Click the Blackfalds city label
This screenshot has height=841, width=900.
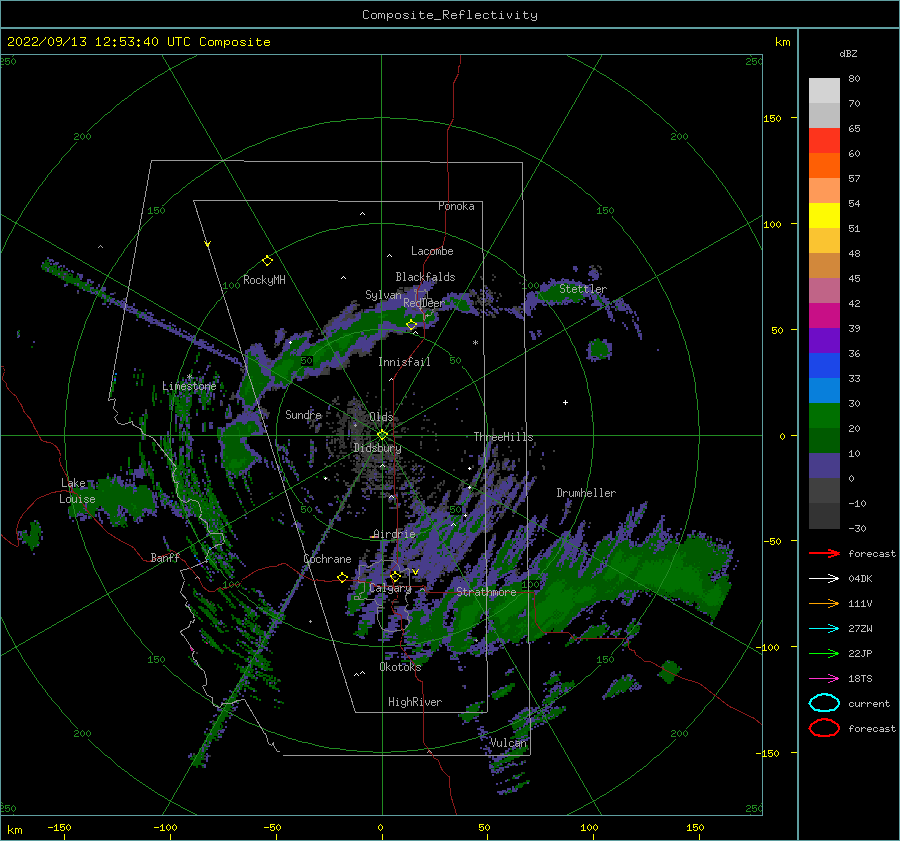click(425, 277)
